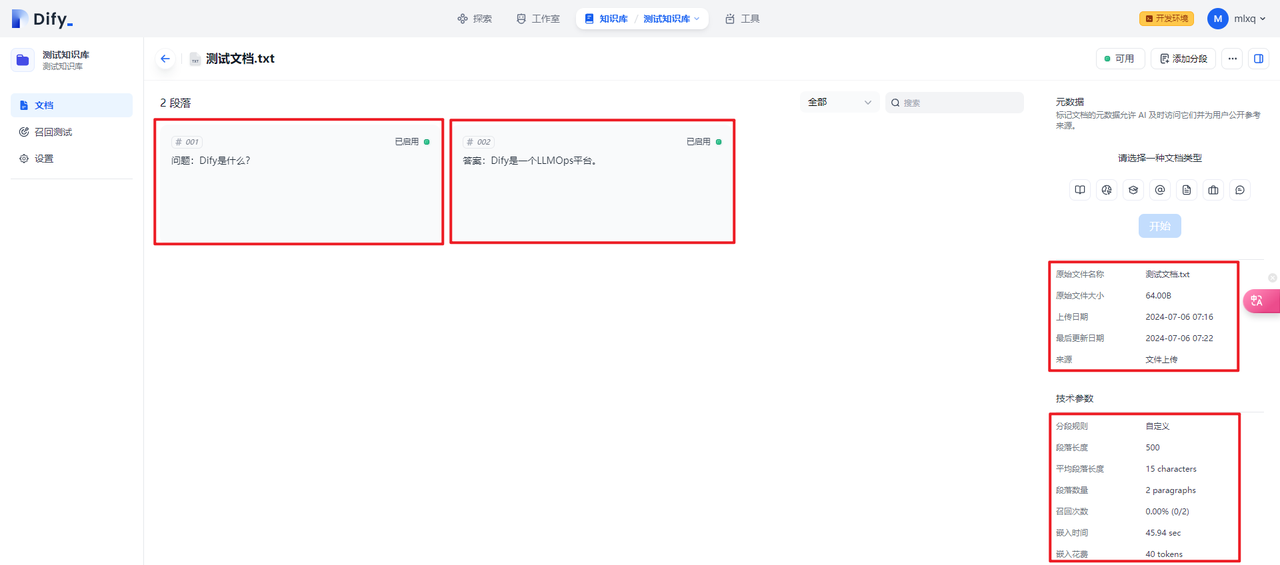Open the 探索 (Explore) nav tab

[474, 18]
